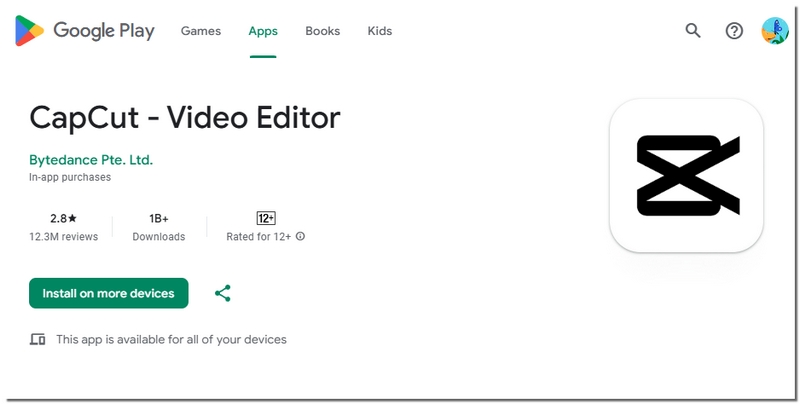Image resolution: width=800 pixels, height=404 pixels.
Task: Open the help question mark icon
Action: pos(734,31)
